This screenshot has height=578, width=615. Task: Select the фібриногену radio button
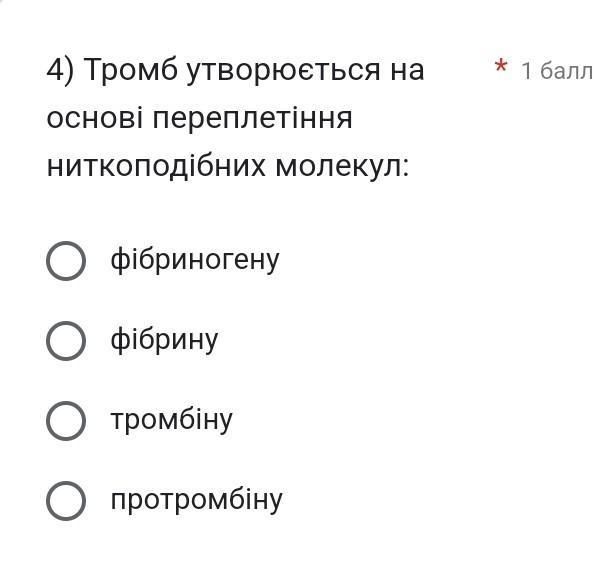(x=66, y=260)
